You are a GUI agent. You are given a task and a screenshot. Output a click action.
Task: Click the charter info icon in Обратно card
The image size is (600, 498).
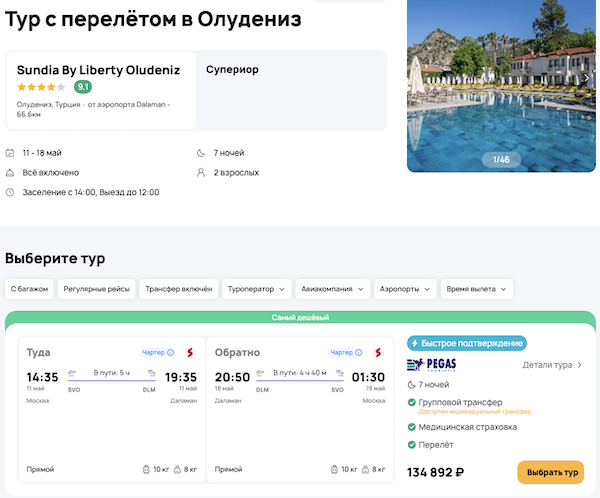[360, 352]
